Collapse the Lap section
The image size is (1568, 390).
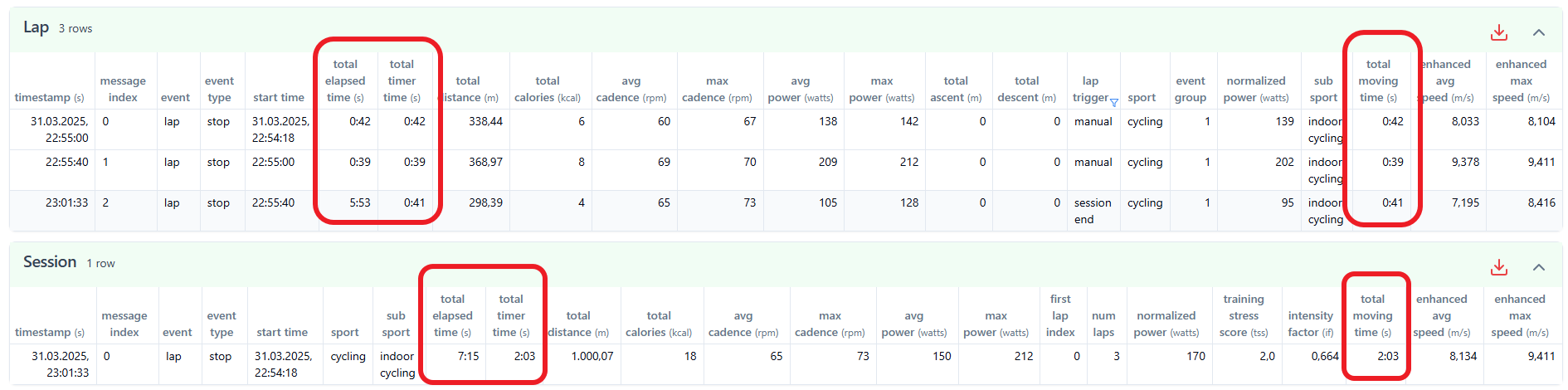point(1538,32)
